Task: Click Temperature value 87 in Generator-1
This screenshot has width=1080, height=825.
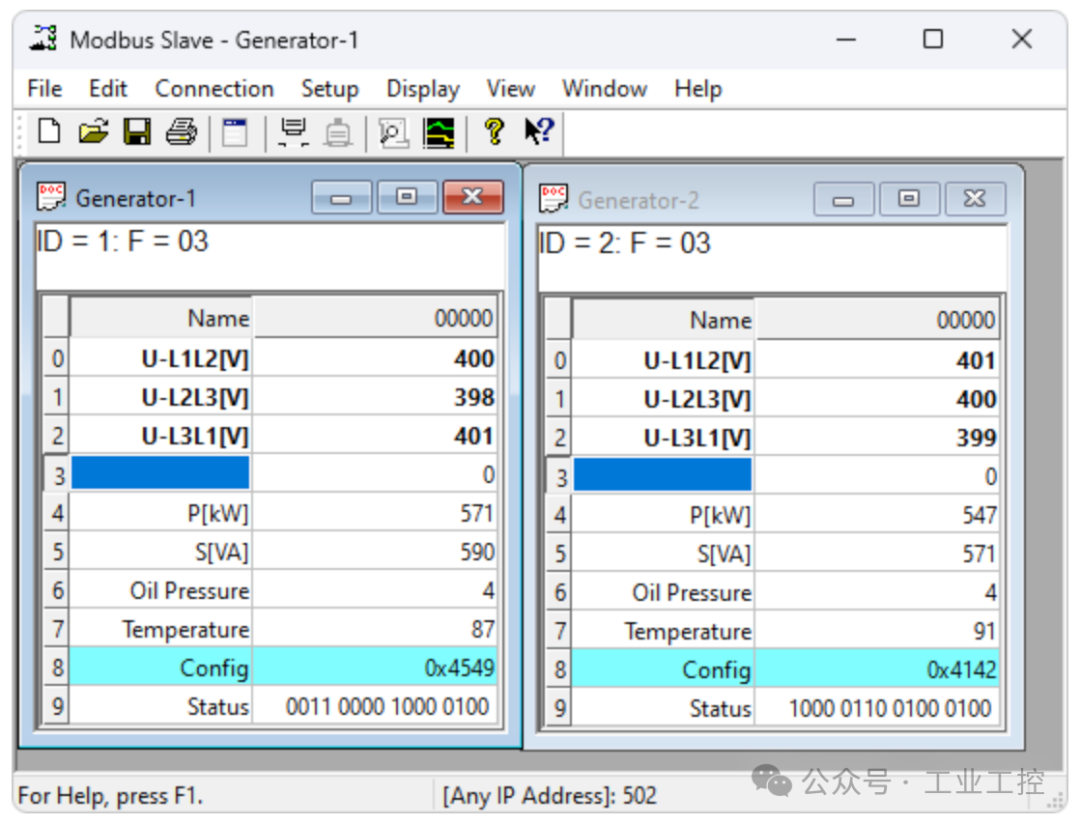Action: point(483,629)
